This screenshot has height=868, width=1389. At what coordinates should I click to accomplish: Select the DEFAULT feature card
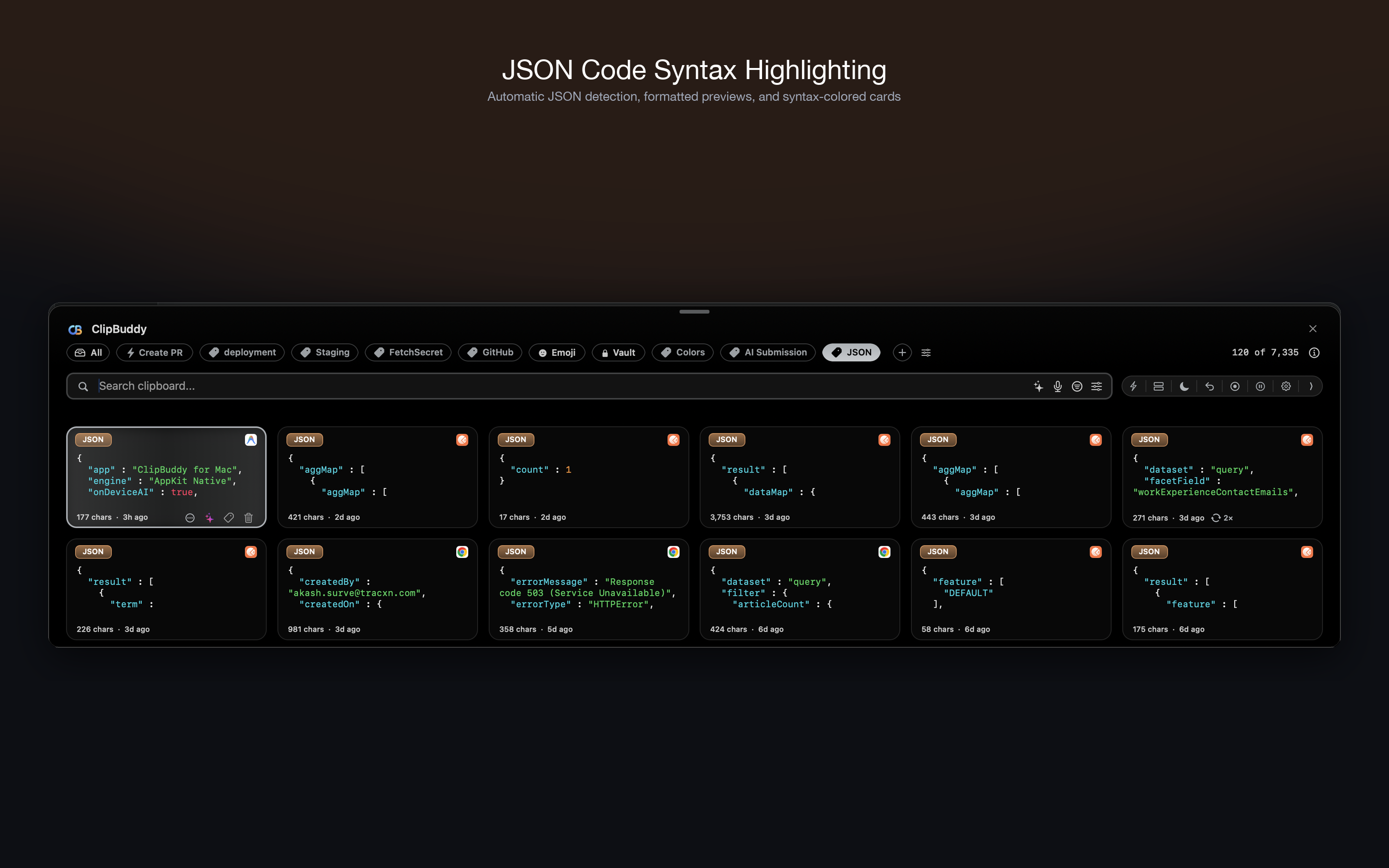[x=1011, y=589]
